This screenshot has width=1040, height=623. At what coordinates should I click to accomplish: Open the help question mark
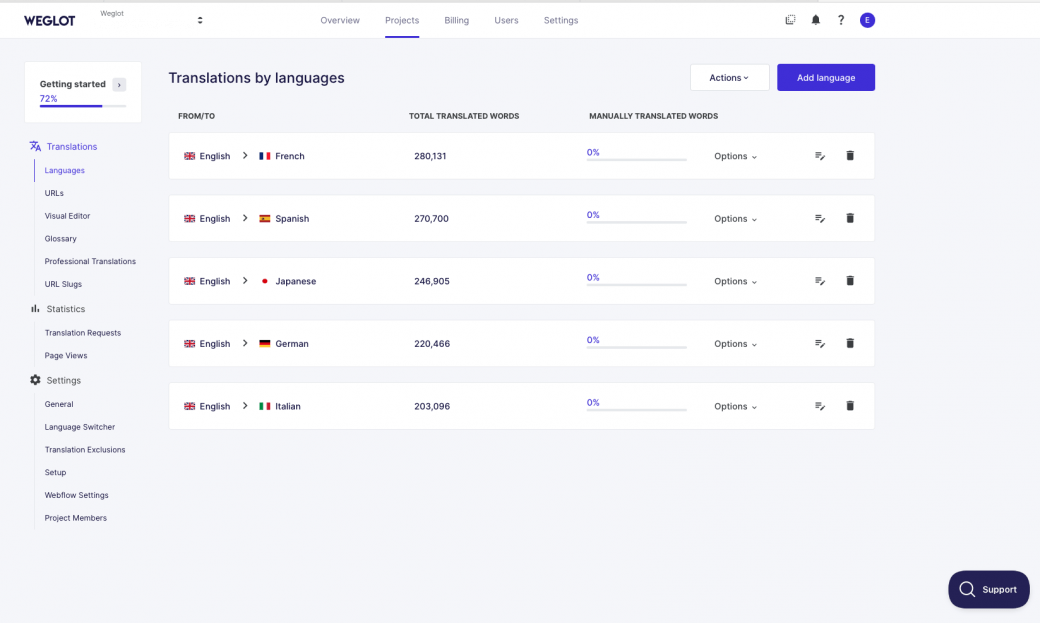tap(841, 20)
